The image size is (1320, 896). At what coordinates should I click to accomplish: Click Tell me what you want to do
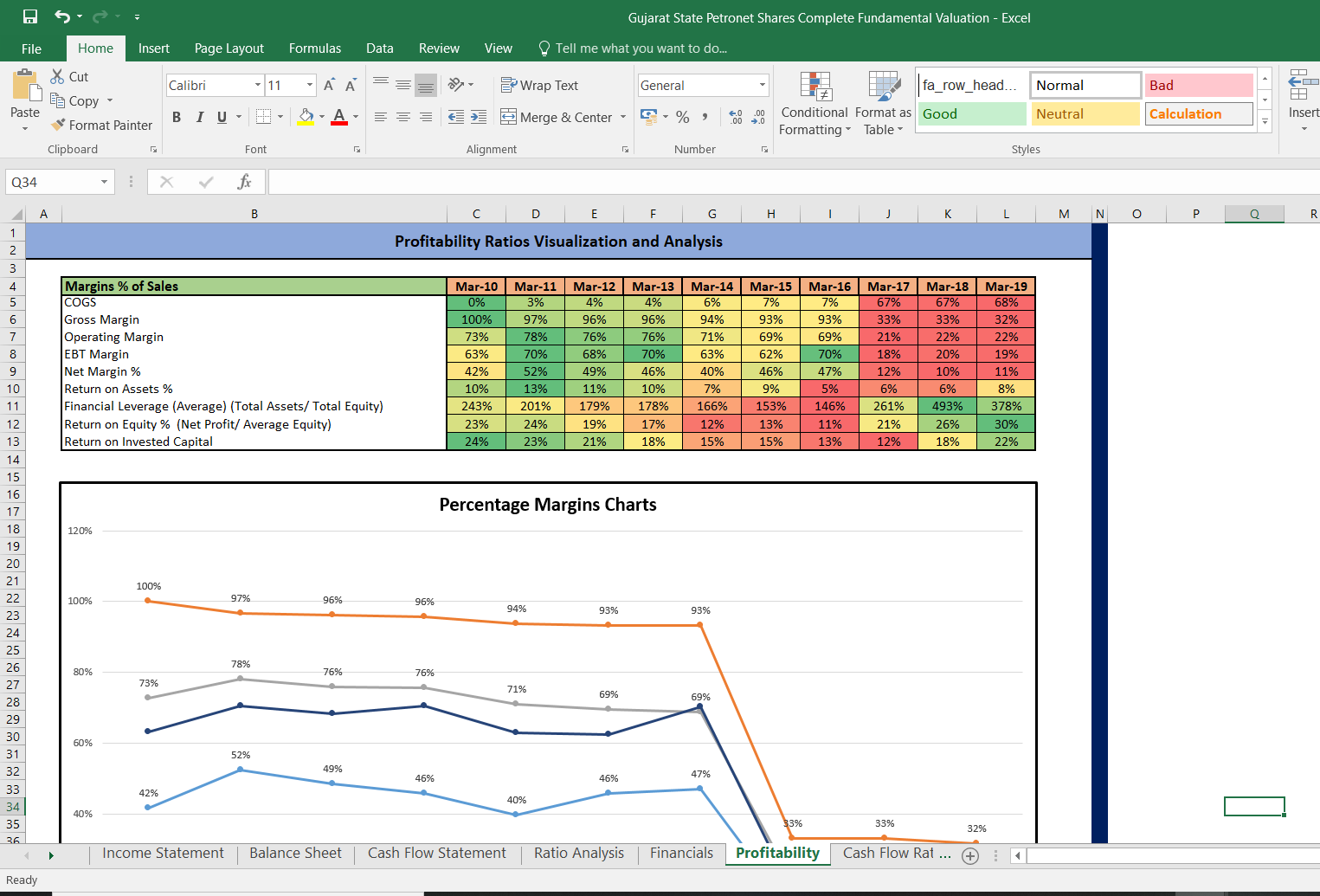tap(633, 48)
